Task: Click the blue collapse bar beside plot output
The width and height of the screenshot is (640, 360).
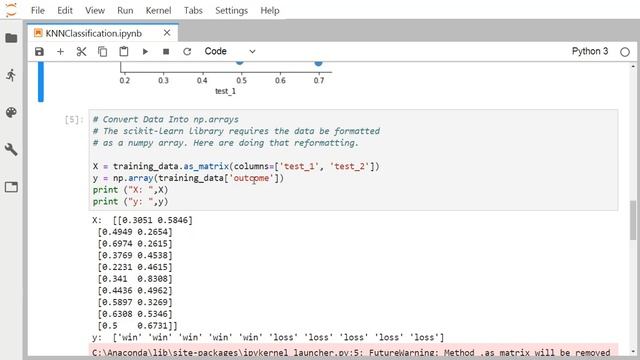Action: pos(41,82)
